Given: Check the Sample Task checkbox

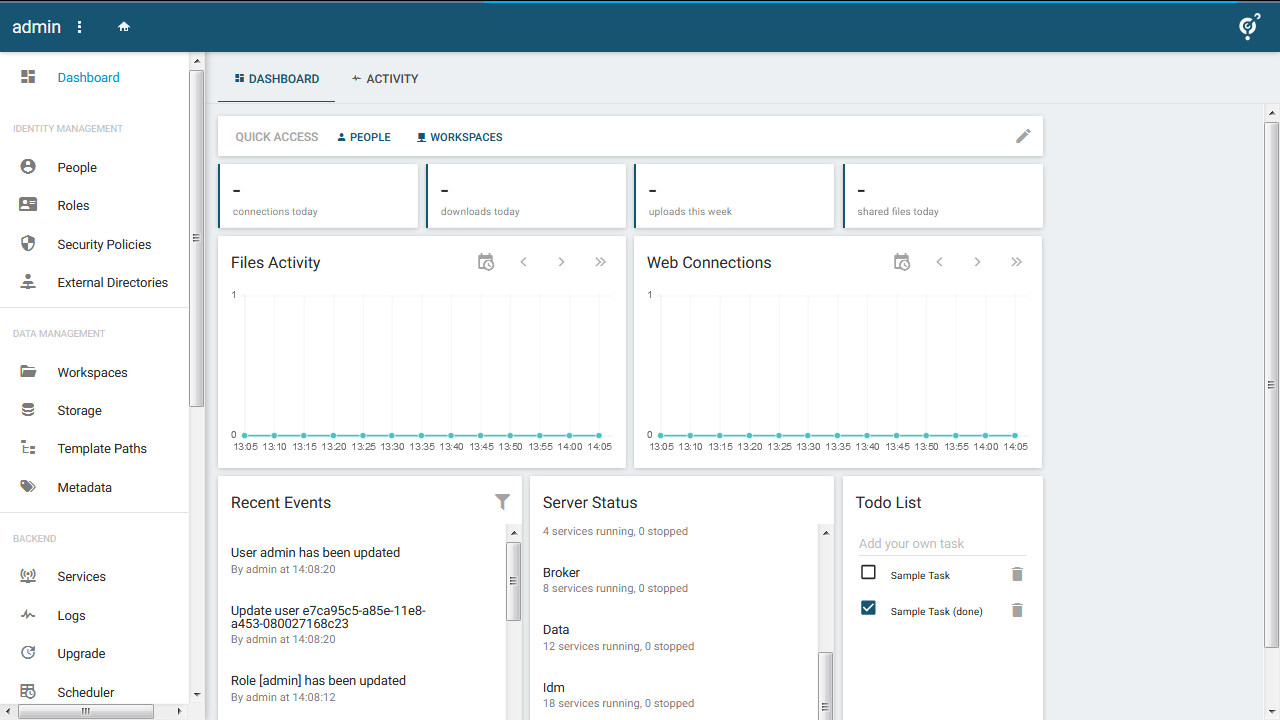Looking at the screenshot, I should 868,573.
